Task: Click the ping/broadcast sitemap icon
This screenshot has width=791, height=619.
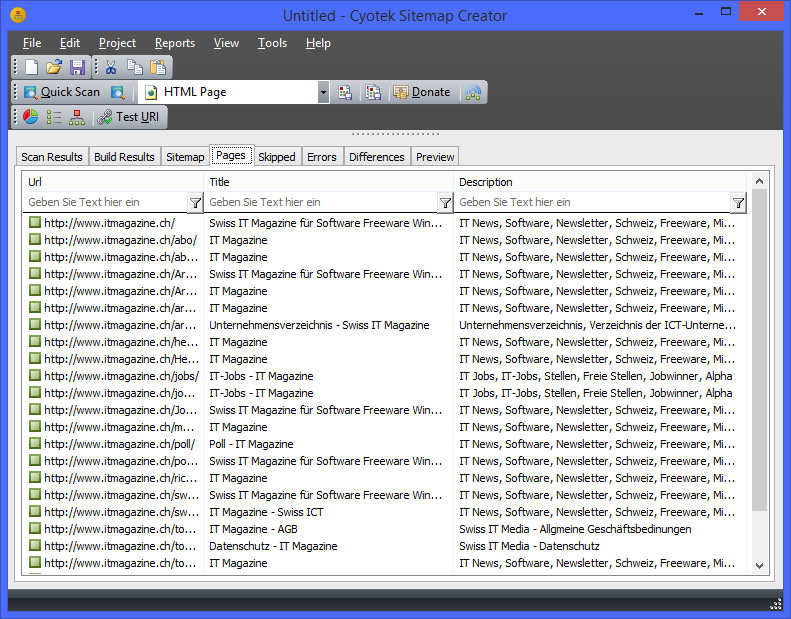Action: coord(473,92)
